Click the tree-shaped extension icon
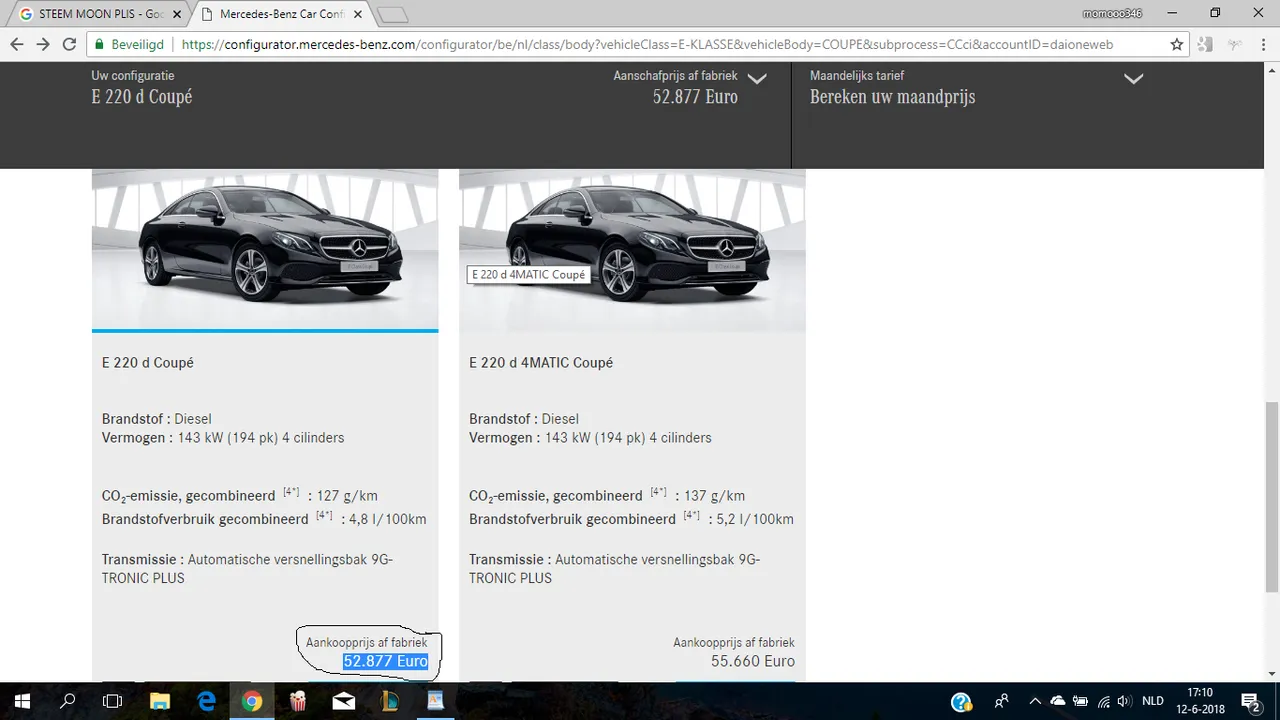 pos(1234,45)
